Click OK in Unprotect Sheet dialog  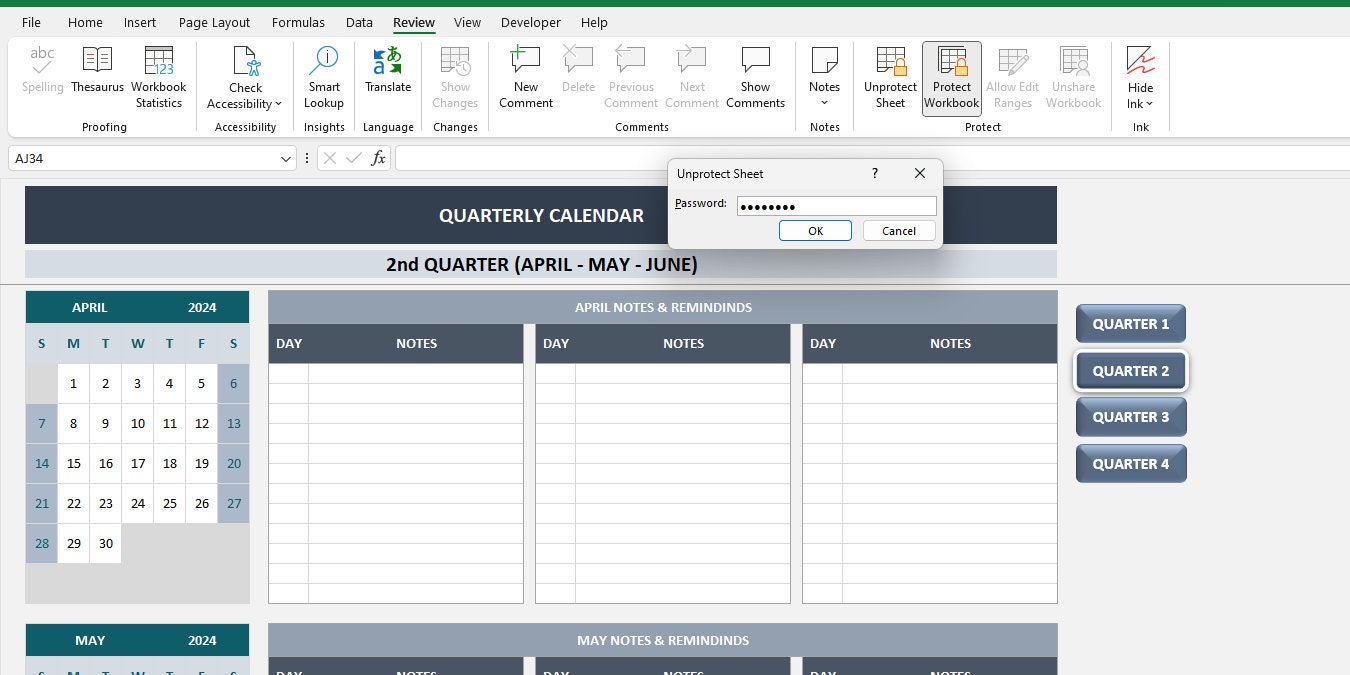click(x=815, y=231)
